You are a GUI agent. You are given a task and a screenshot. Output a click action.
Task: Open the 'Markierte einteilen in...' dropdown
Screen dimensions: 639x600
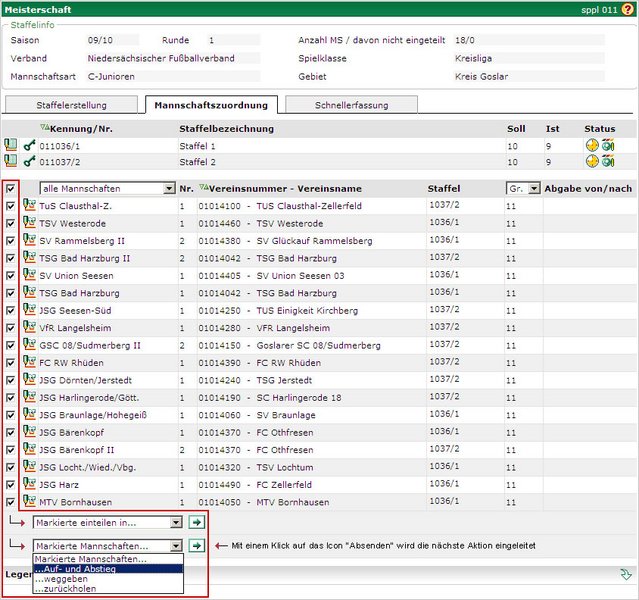pyautogui.click(x=107, y=522)
